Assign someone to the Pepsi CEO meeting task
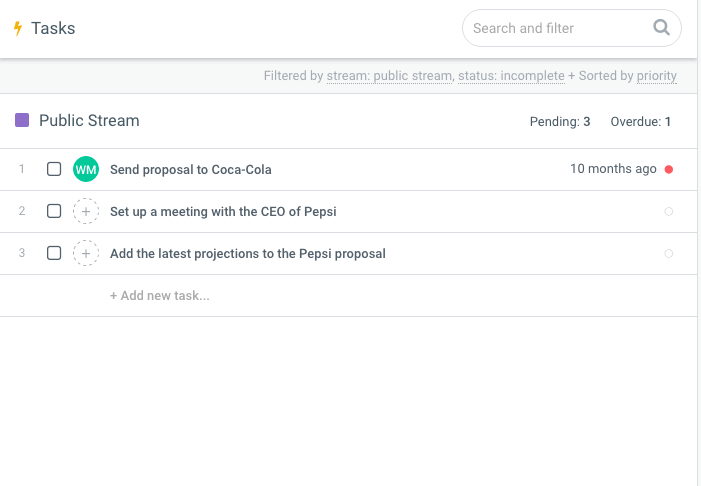 [86, 211]
